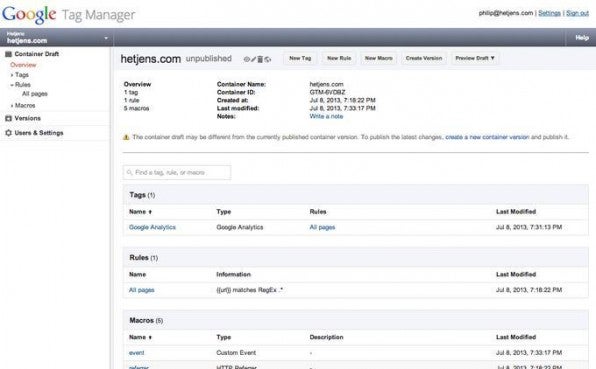The image size is (596, 369).
Task: Expand the Macros tree node arrow
Action: pos(12,106)
